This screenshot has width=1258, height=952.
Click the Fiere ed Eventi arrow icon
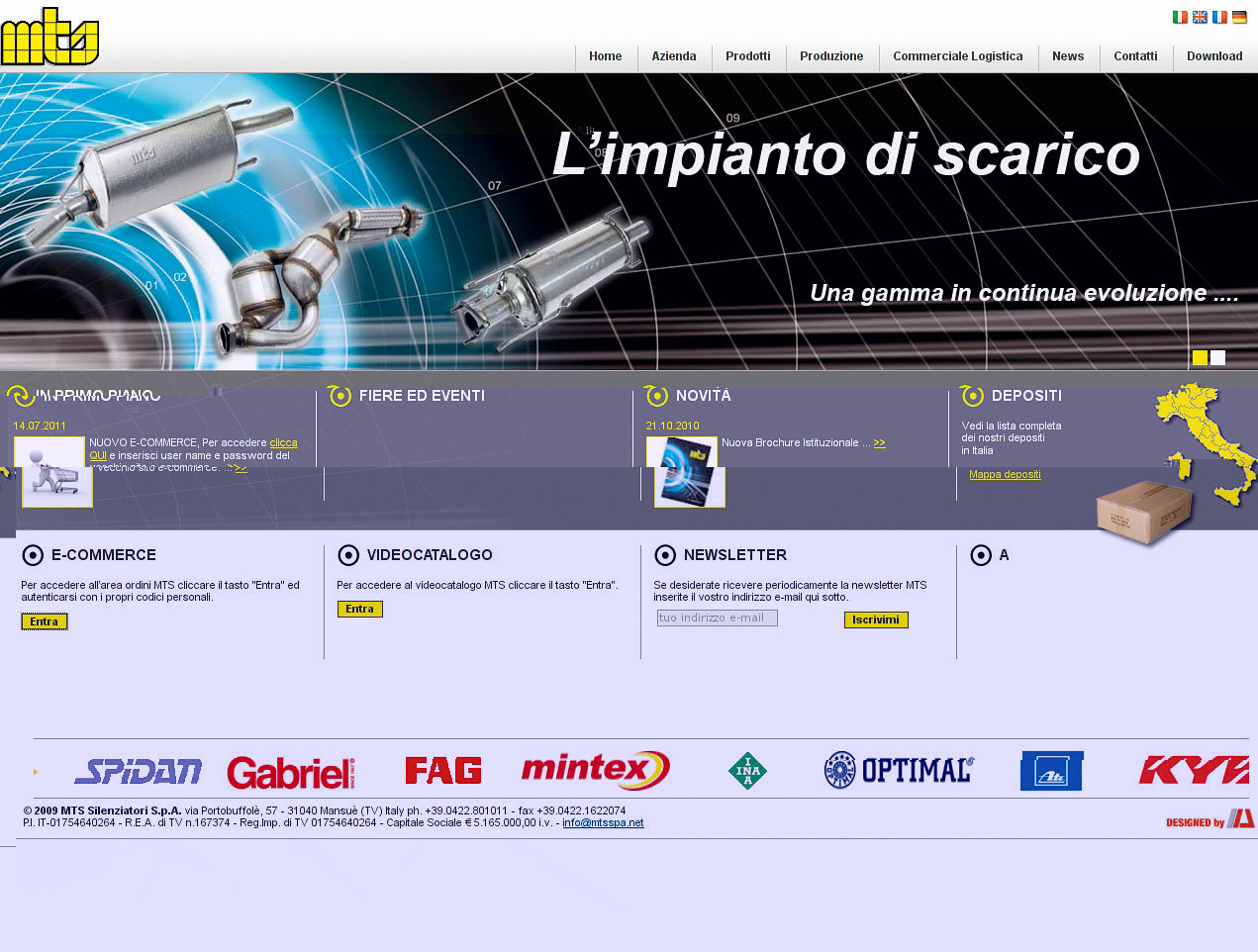(x=339, y=396)
